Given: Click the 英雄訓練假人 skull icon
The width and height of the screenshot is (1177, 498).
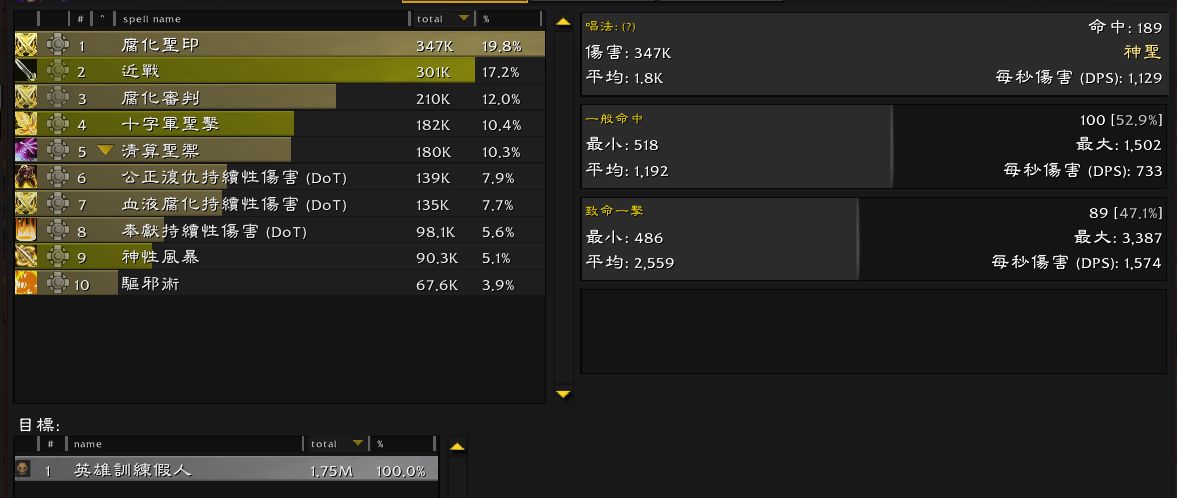Looking at the screenshot, I should pyautogui.click(x=23, y=469).
